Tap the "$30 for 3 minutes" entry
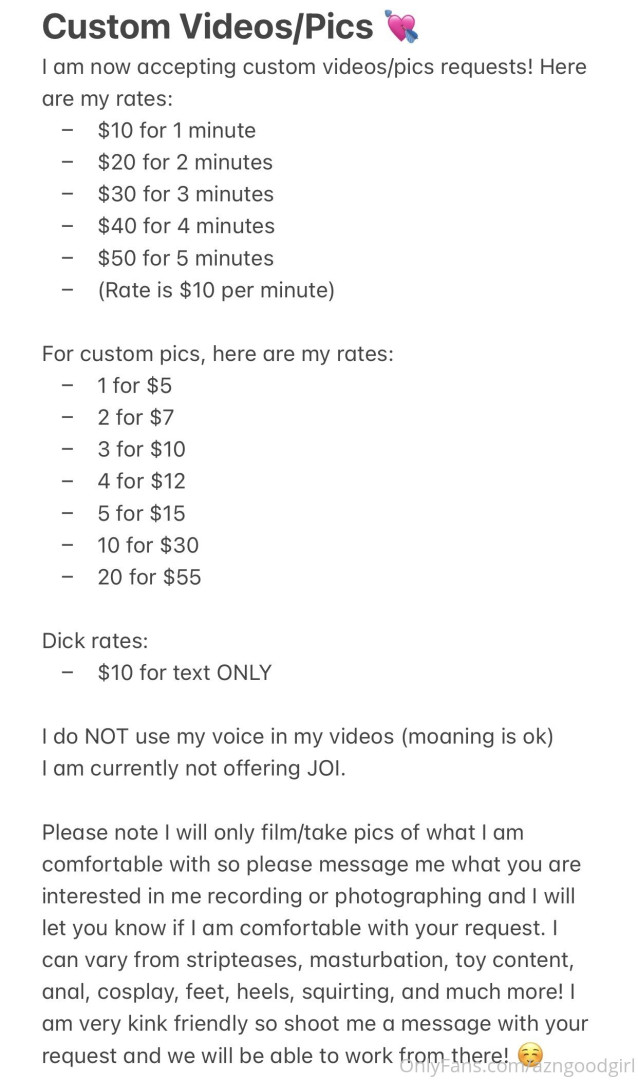The width and height of the screenshot is (638, 1080). tap(185, 194)
